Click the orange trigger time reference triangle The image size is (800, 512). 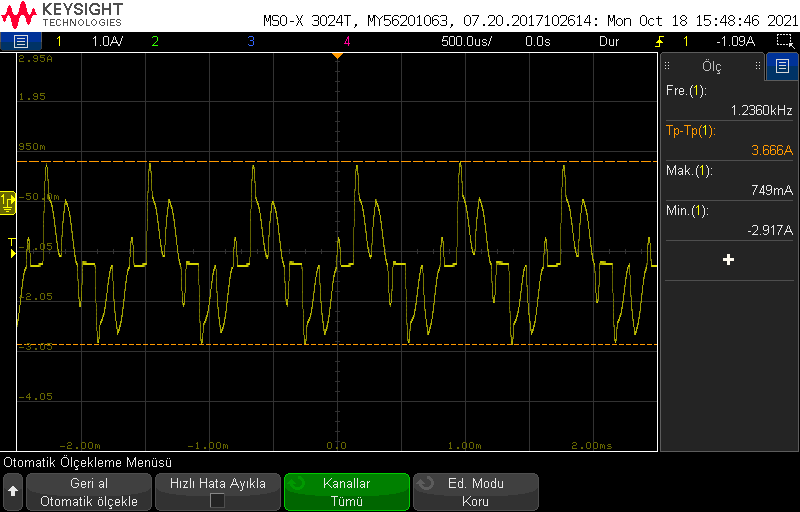click(337, 56)
